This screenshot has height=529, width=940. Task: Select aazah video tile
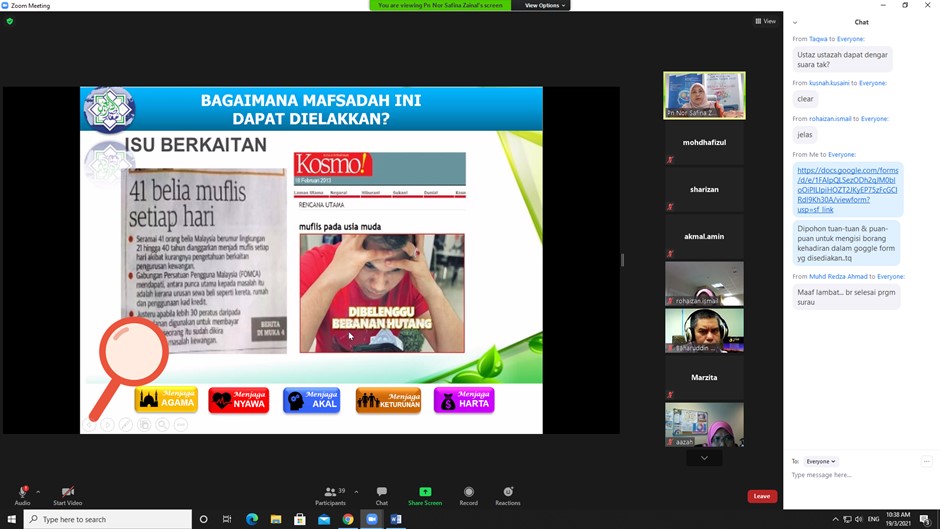pyautogui.click(x=704, y=425)
